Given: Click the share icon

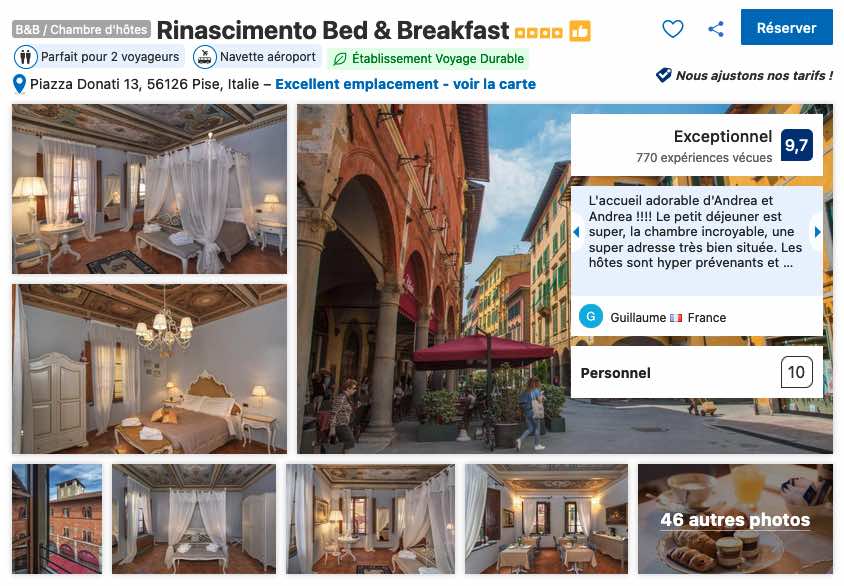Looking at the screenshot, I should pos(716,29).
